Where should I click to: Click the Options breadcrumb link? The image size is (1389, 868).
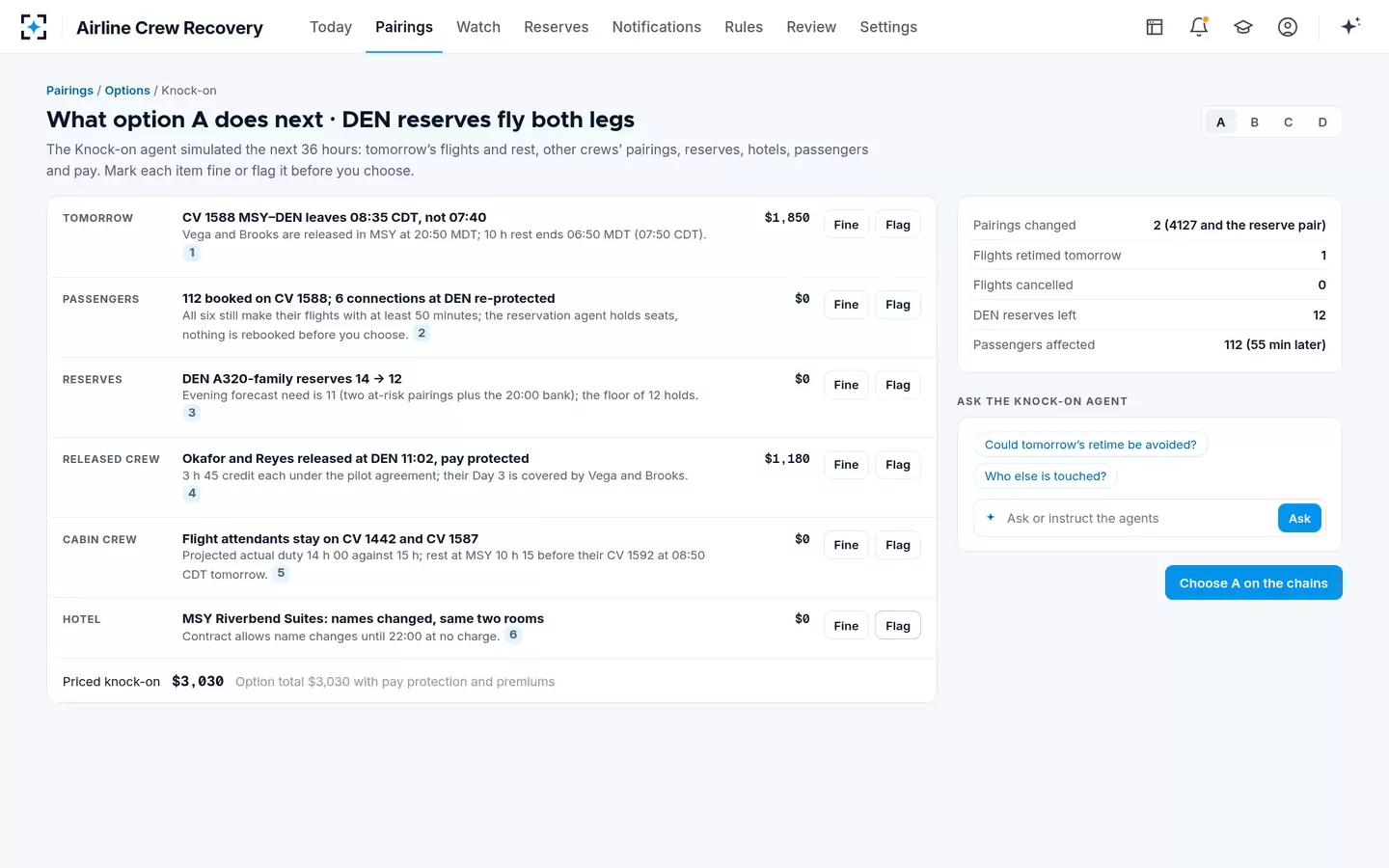click(127, 91)
